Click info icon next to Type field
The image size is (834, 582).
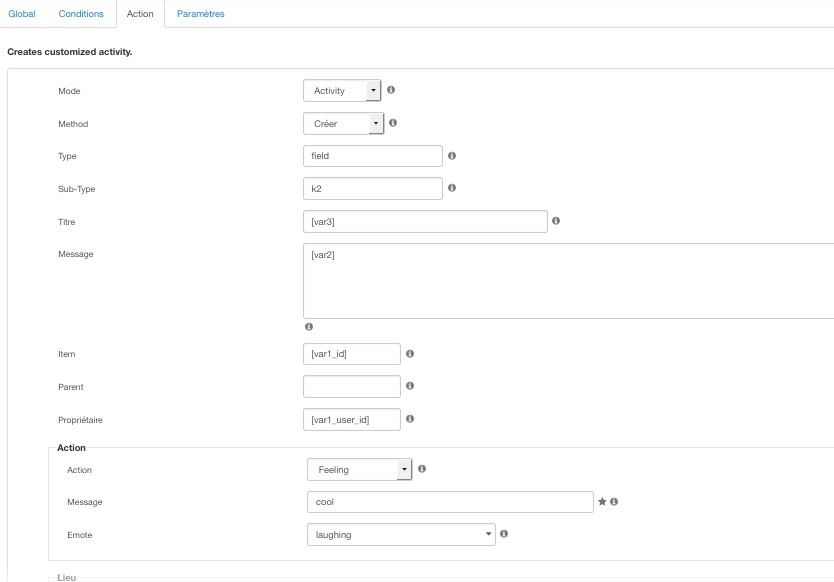tap(452, 156)
